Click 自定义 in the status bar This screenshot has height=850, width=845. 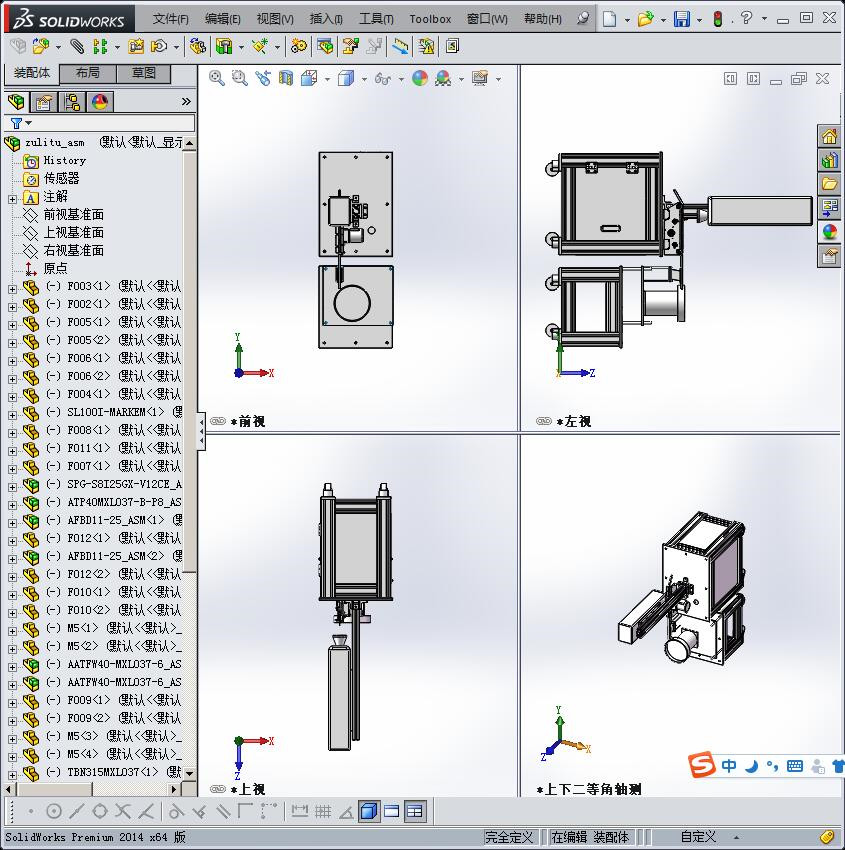click(698, 836)
